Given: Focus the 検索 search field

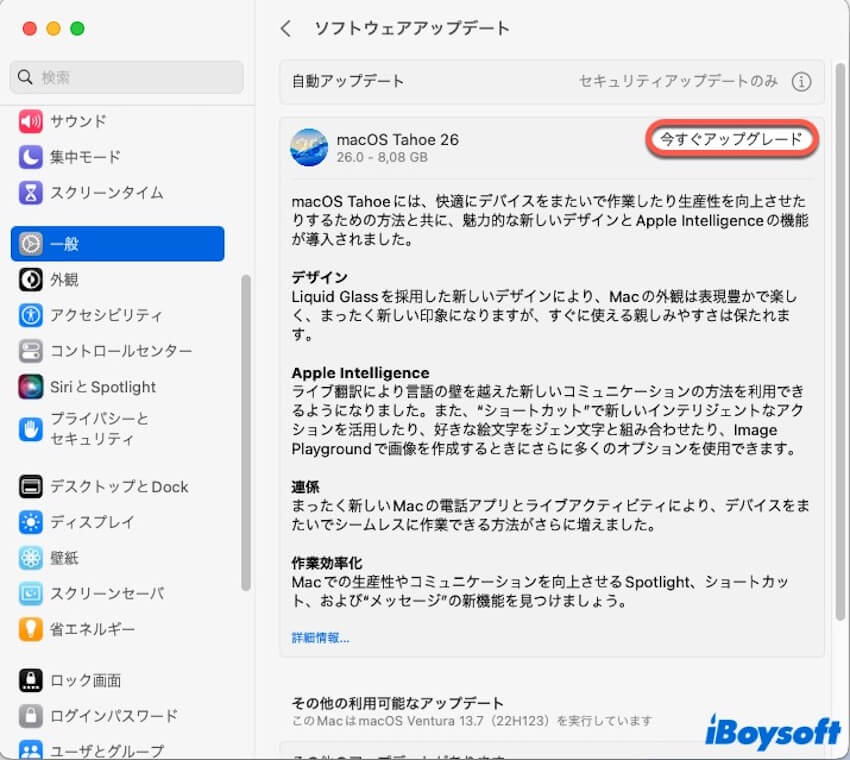Looking at the screenshot, I should (126, 77).
